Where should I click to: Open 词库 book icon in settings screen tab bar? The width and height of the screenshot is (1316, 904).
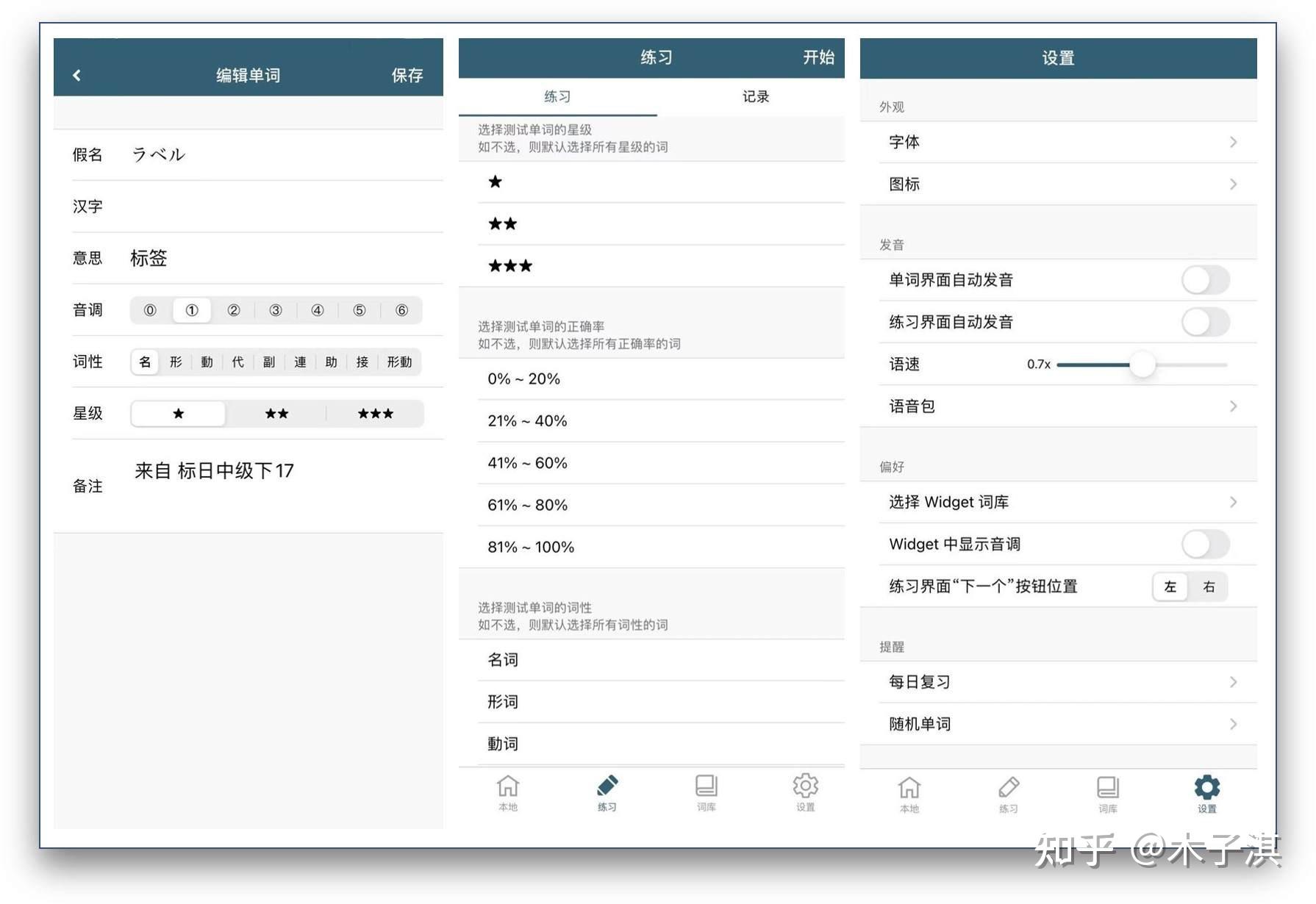(x=1108, y=794)
